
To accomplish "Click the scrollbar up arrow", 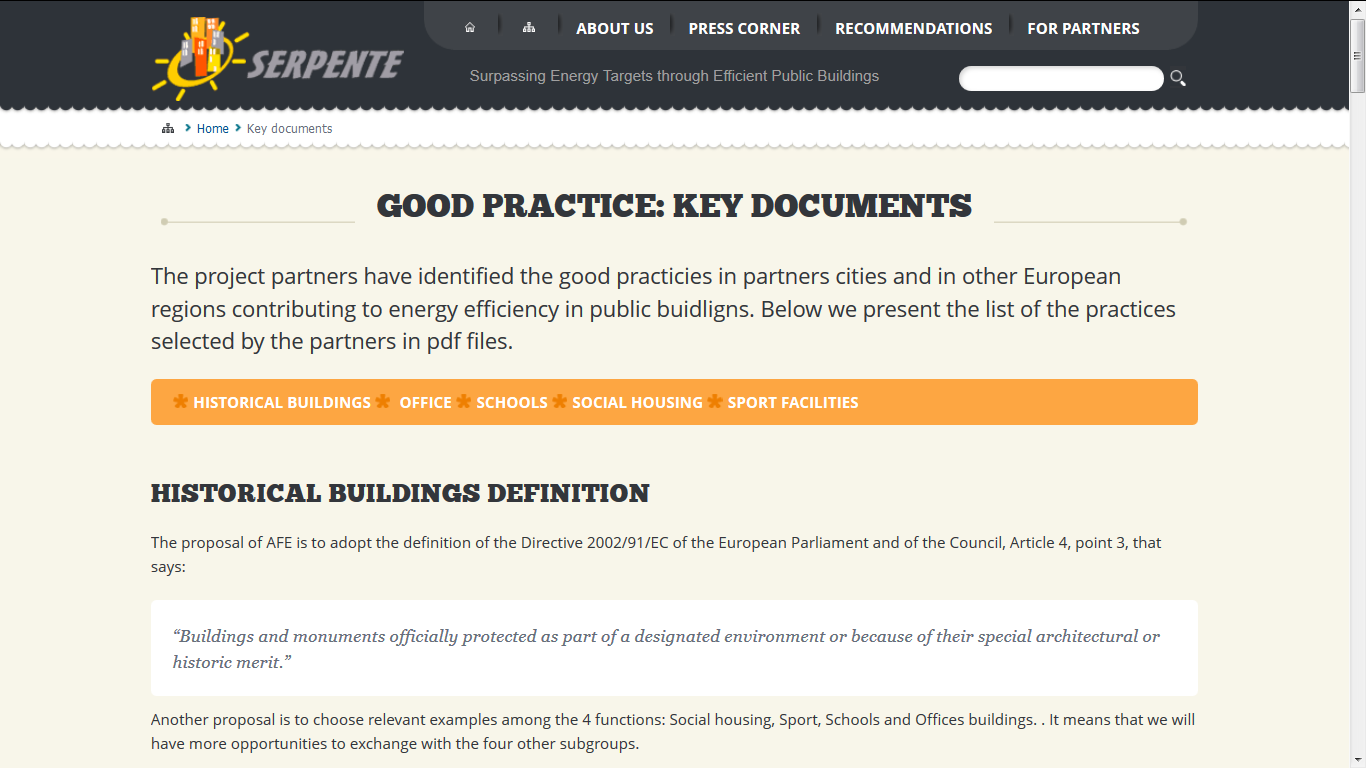I will (x=1357, y=8).
